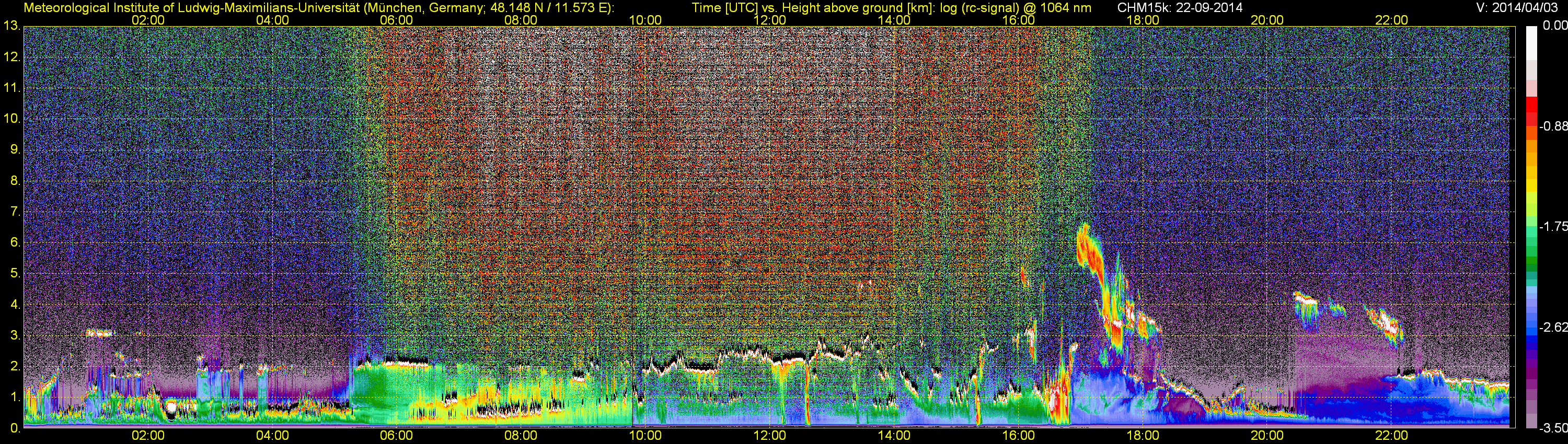The width and height of the screenshot is (1568, 444).
Task: Click the colorbar value -0.88
Action: [1553, 126]
